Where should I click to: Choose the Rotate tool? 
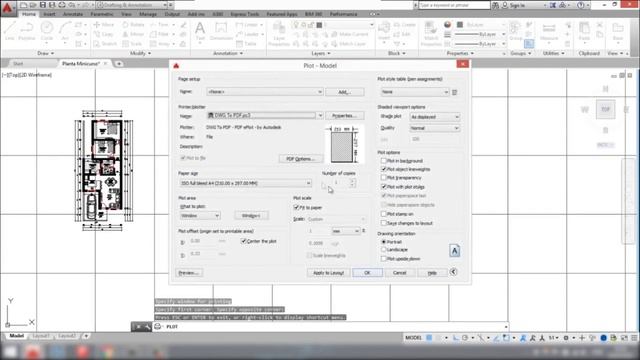pos(133,25)
